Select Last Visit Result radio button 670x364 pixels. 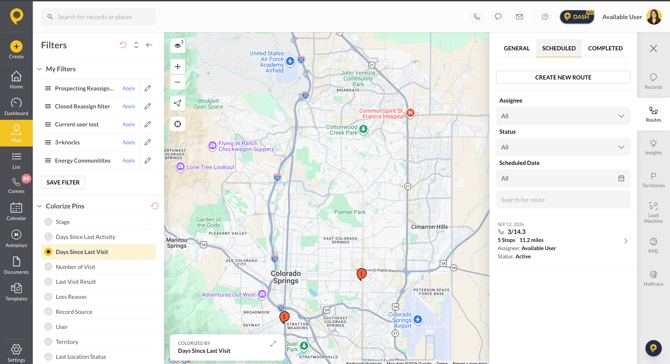point(48,282)
